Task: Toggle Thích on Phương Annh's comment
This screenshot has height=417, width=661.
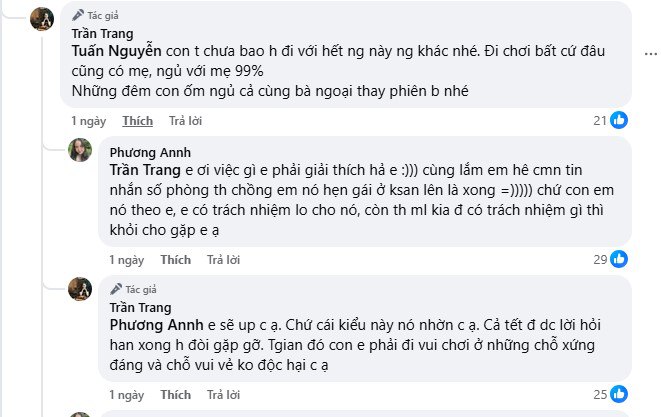Action: [x=175, y=259]
